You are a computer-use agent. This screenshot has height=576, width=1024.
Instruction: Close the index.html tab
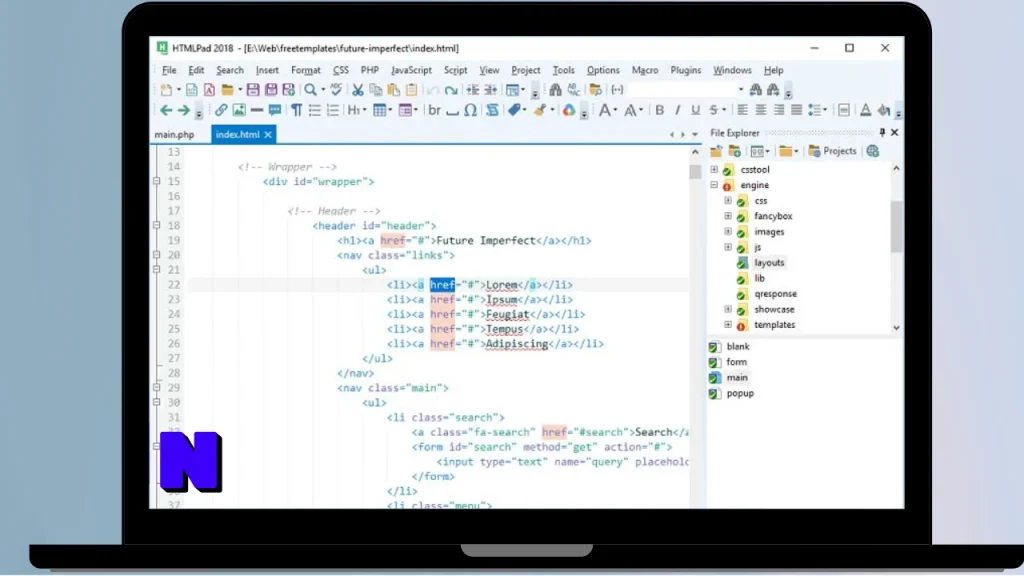click(268, 135)
